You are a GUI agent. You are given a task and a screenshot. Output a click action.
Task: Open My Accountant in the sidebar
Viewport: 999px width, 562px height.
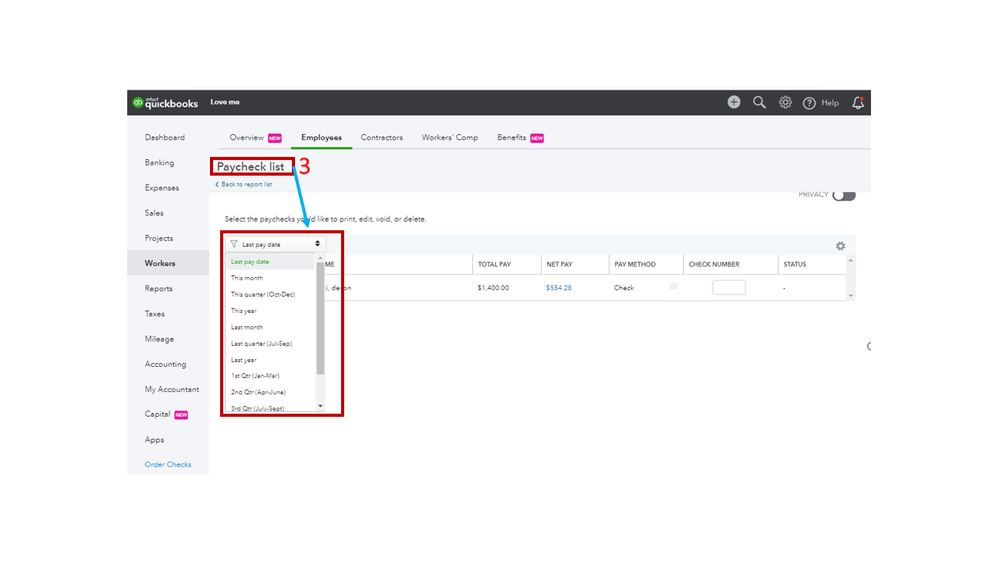171,389
